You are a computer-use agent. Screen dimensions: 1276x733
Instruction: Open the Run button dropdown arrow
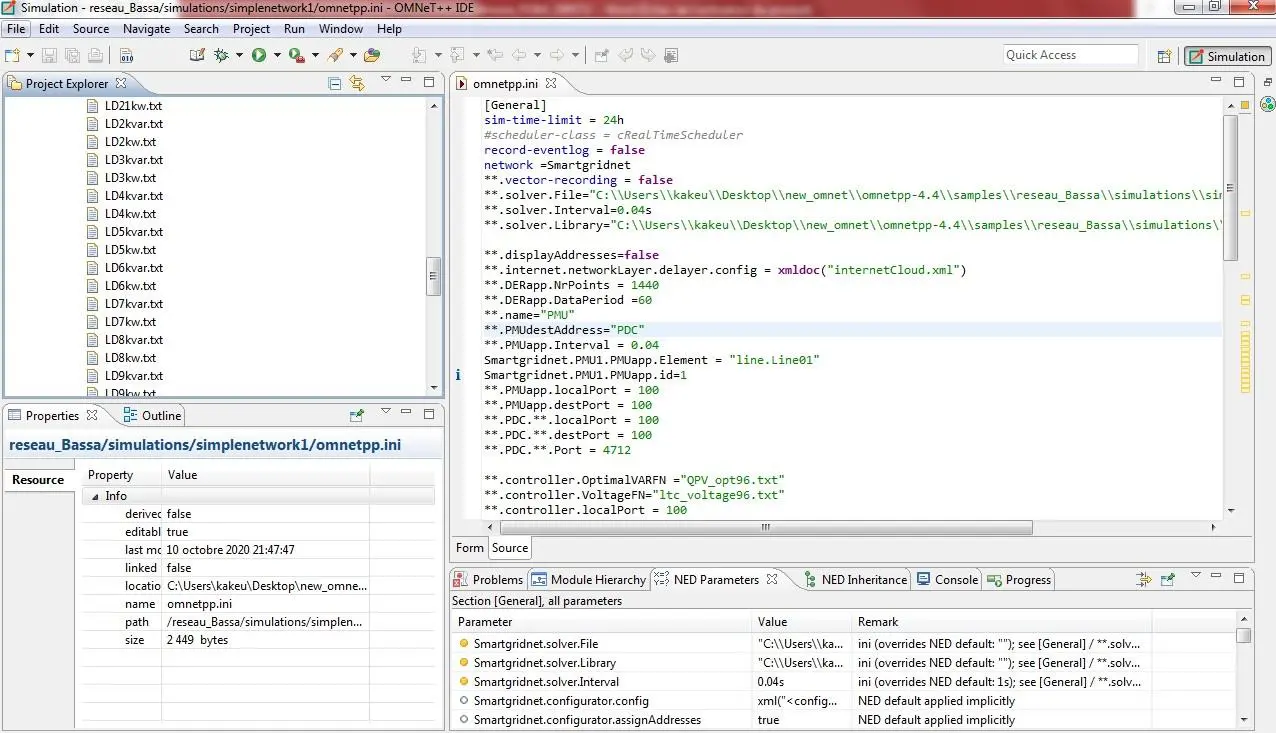point(276,55)
